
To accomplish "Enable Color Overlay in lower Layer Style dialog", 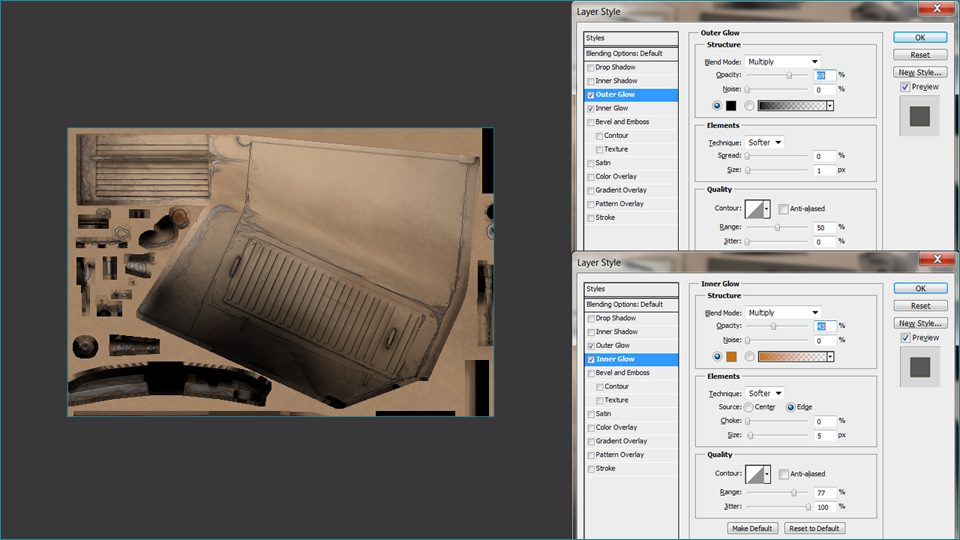I will (x=591, y=428).
